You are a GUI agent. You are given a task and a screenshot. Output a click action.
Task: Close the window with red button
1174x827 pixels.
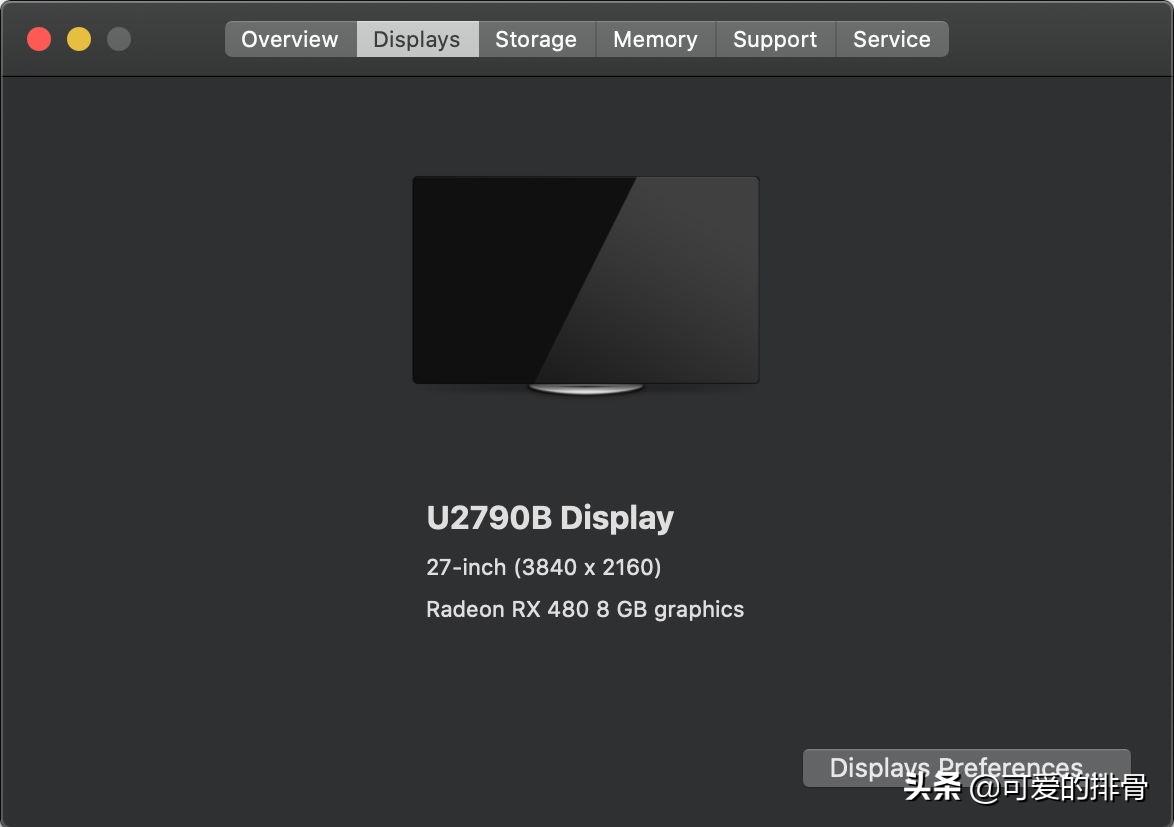coord(39,39)
